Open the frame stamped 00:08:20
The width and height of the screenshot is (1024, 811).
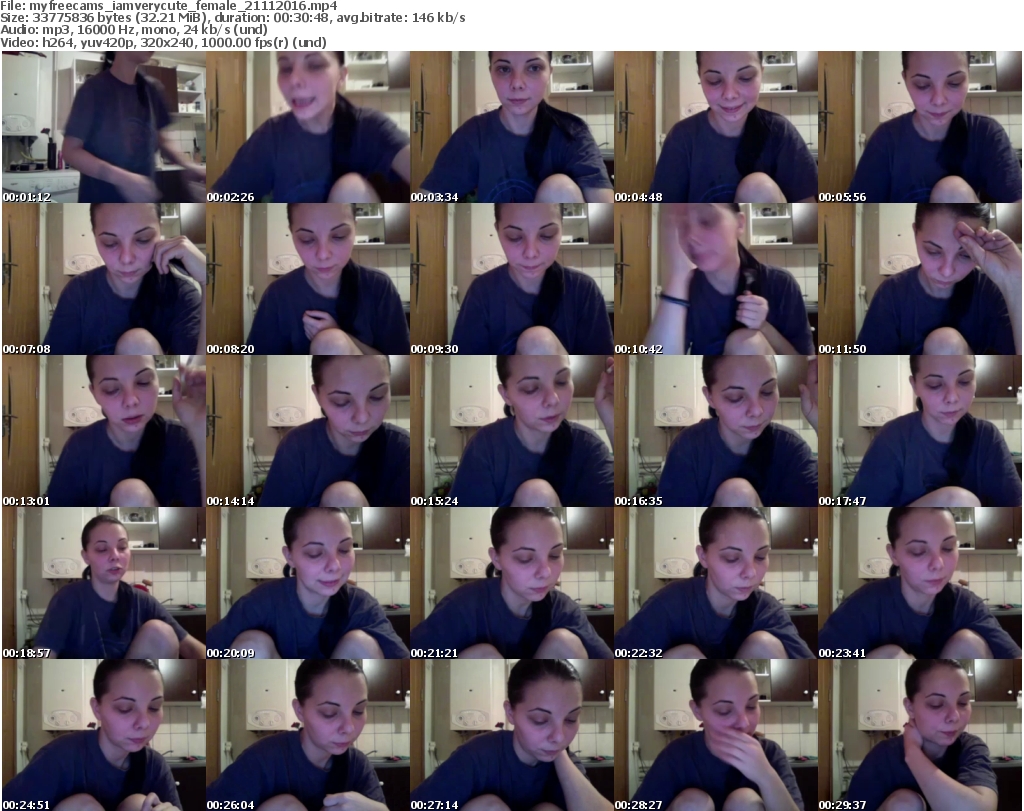pyautogui.click(x=308, y=279)
